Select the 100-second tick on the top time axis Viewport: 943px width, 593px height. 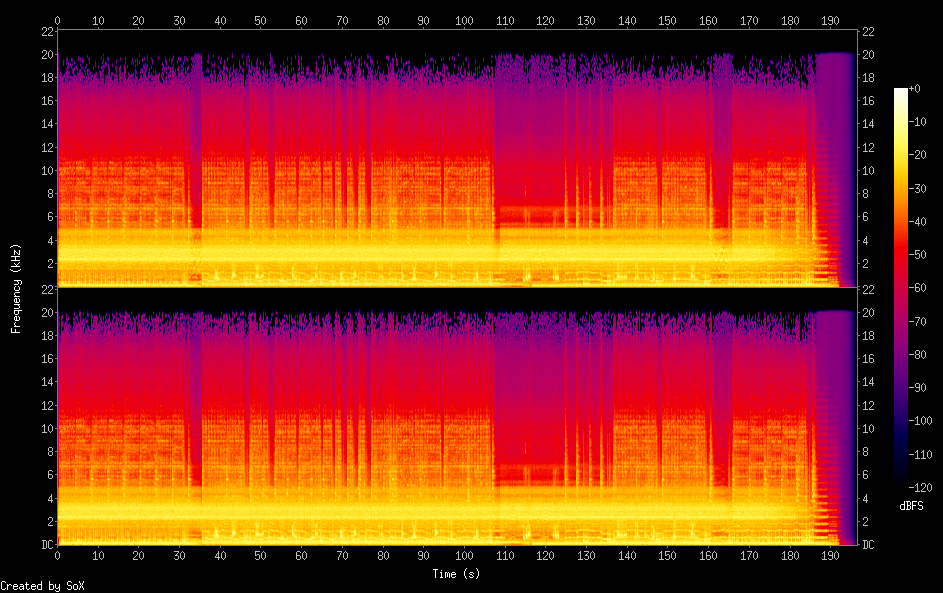click(464, 20)
